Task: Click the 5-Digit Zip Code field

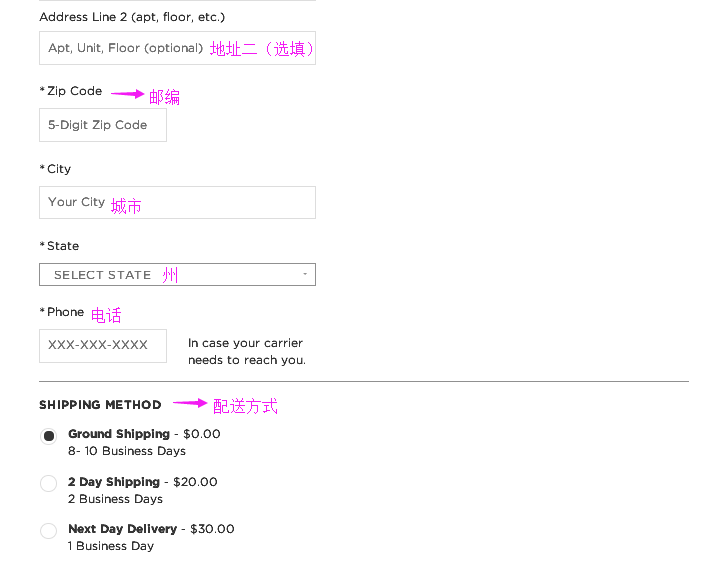Action: tap(103, 125)
